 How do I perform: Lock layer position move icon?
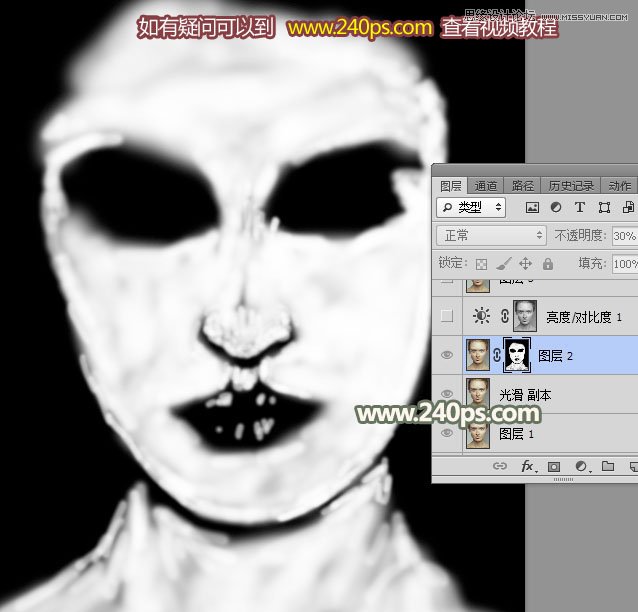[x=526, y=264]
